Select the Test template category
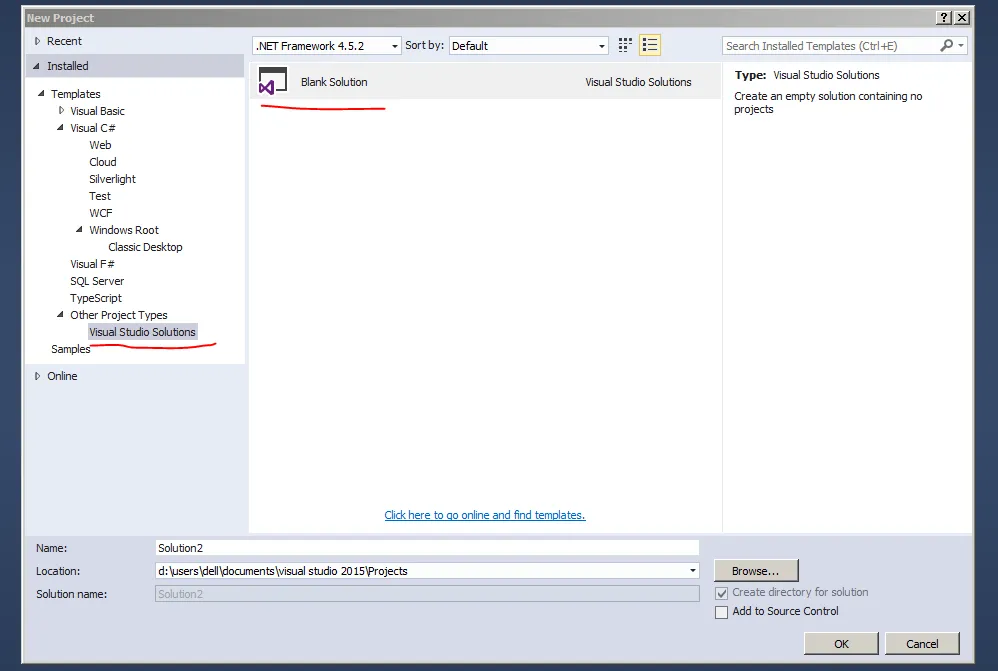Viewport: 998px width, 671px height. pos(99,196)
